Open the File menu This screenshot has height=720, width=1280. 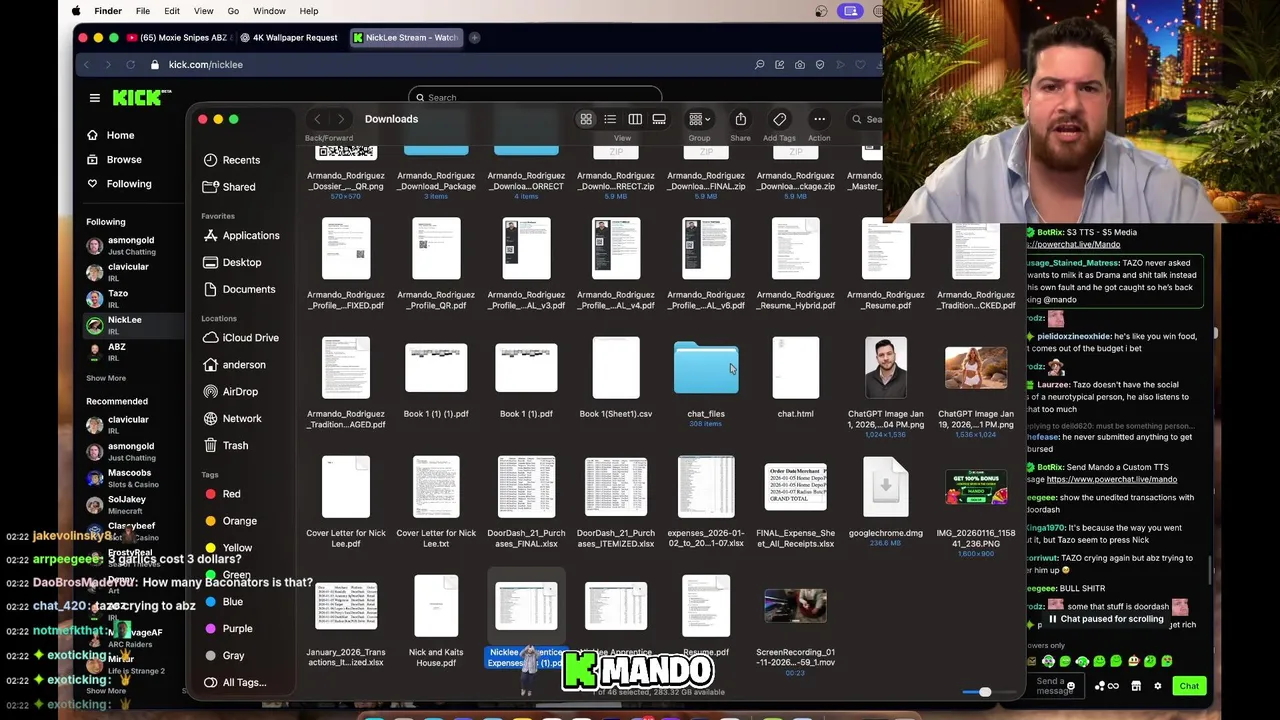pyautogui.click(x=143, y=11)
